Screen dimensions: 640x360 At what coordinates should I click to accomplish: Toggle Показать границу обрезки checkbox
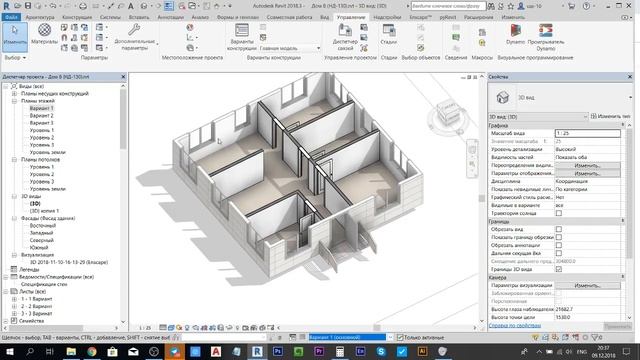point(559,237)
